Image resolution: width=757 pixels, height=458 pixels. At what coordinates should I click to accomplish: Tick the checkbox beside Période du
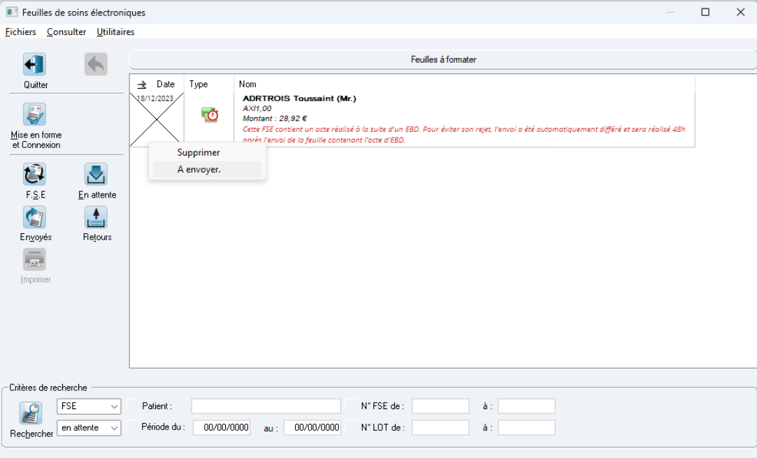[132, 428]
